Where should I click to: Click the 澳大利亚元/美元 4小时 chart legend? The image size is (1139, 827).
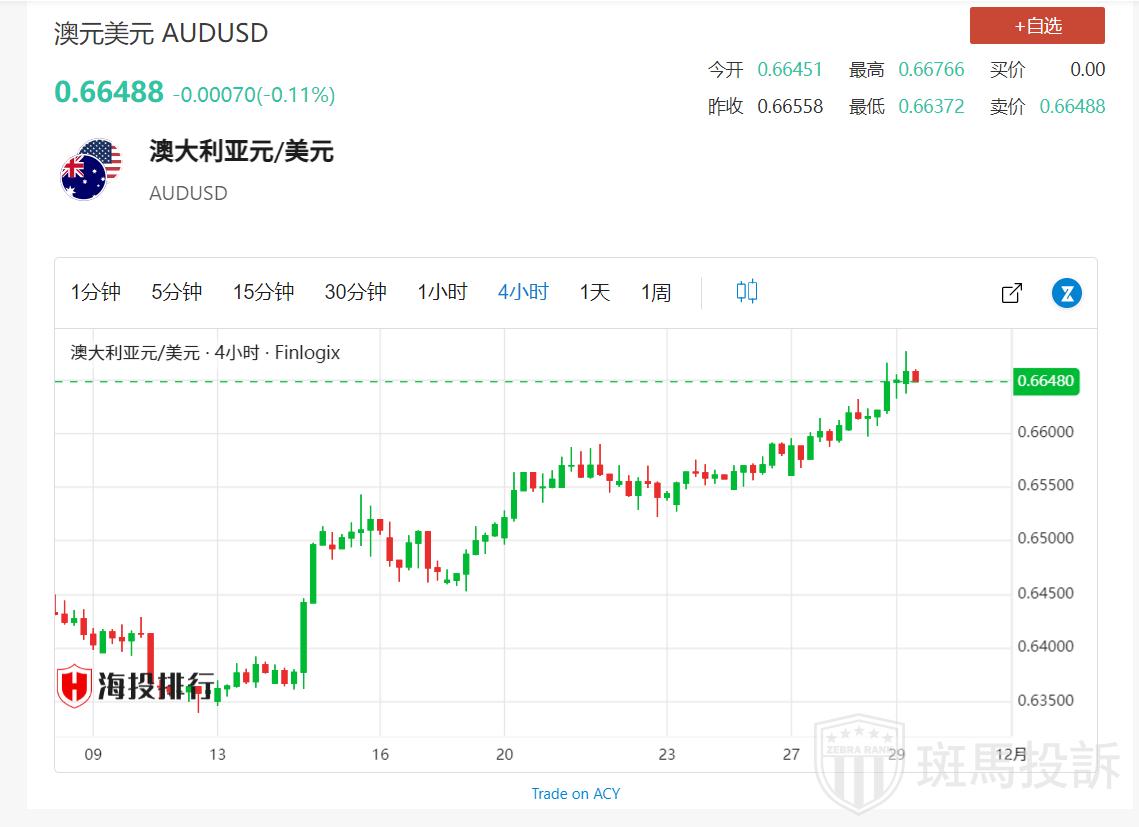coord(205,353)
